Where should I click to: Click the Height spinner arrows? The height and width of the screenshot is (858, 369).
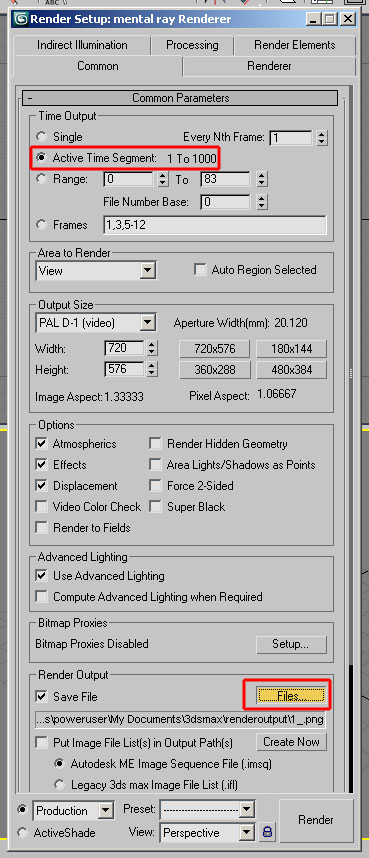(152, 369)
